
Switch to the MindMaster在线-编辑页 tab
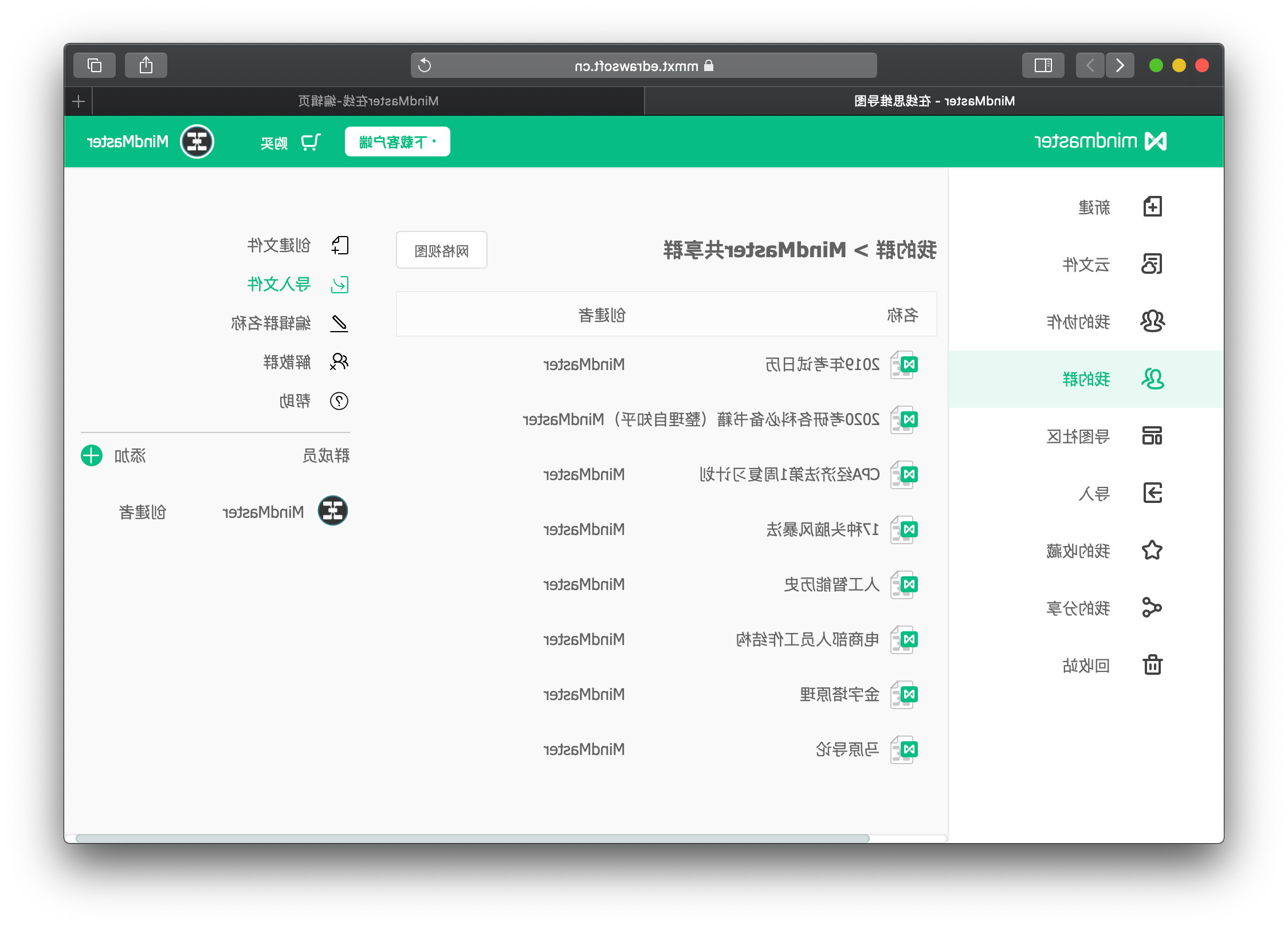368,101
